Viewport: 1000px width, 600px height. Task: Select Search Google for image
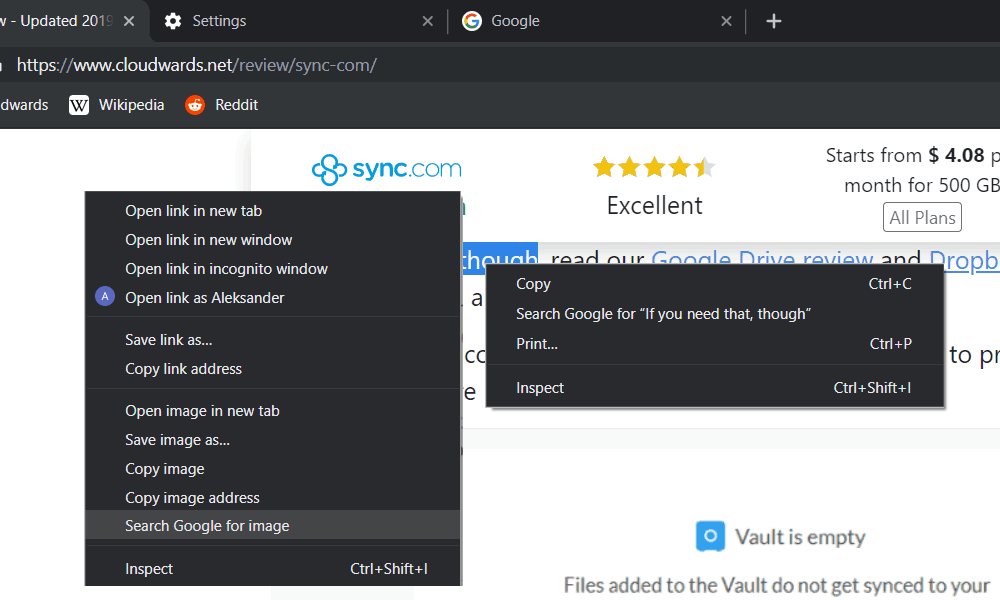click(x=207, y=526)
